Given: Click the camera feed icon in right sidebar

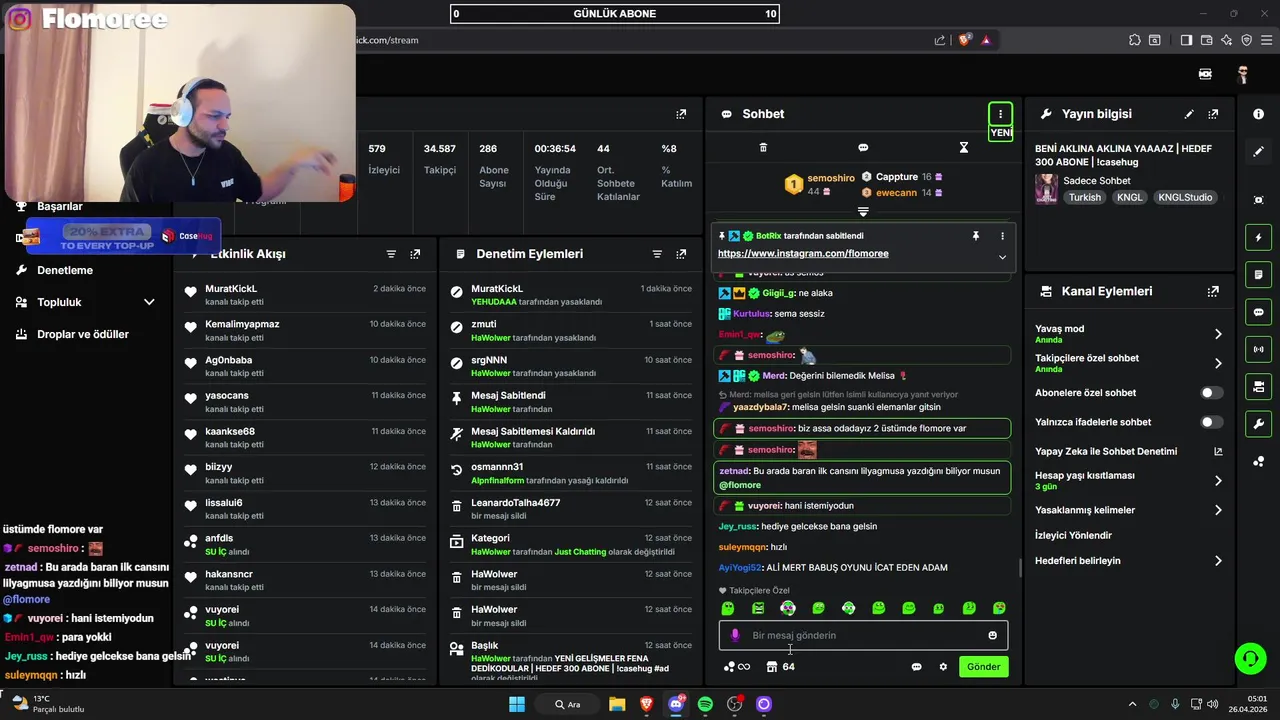Looking at the screenshot, I should click(x=1258, y=387).
